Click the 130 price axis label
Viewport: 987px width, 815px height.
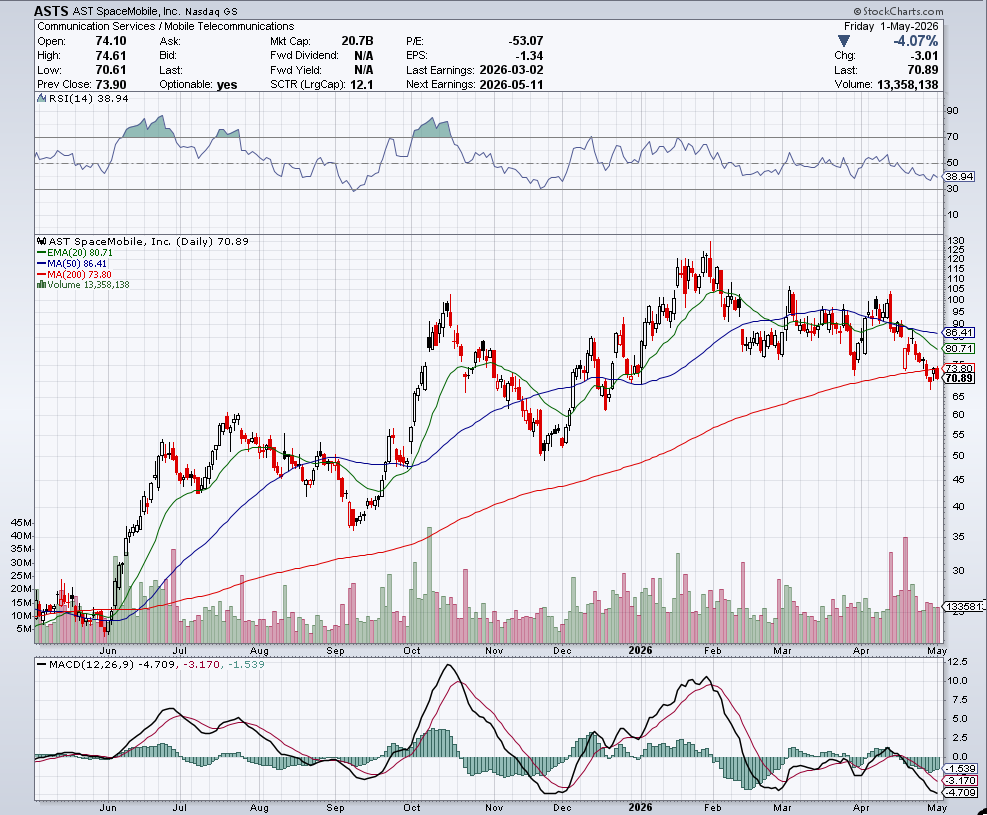click(x=956, y=241)
